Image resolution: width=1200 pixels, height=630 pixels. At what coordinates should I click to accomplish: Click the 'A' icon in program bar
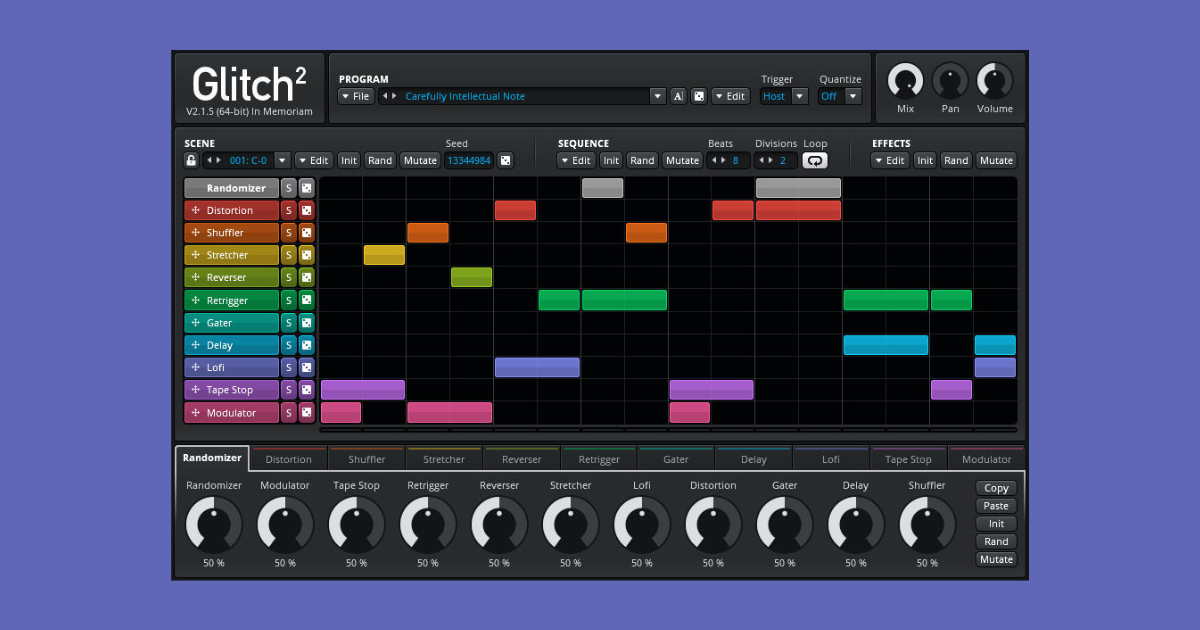click(678, 96)
